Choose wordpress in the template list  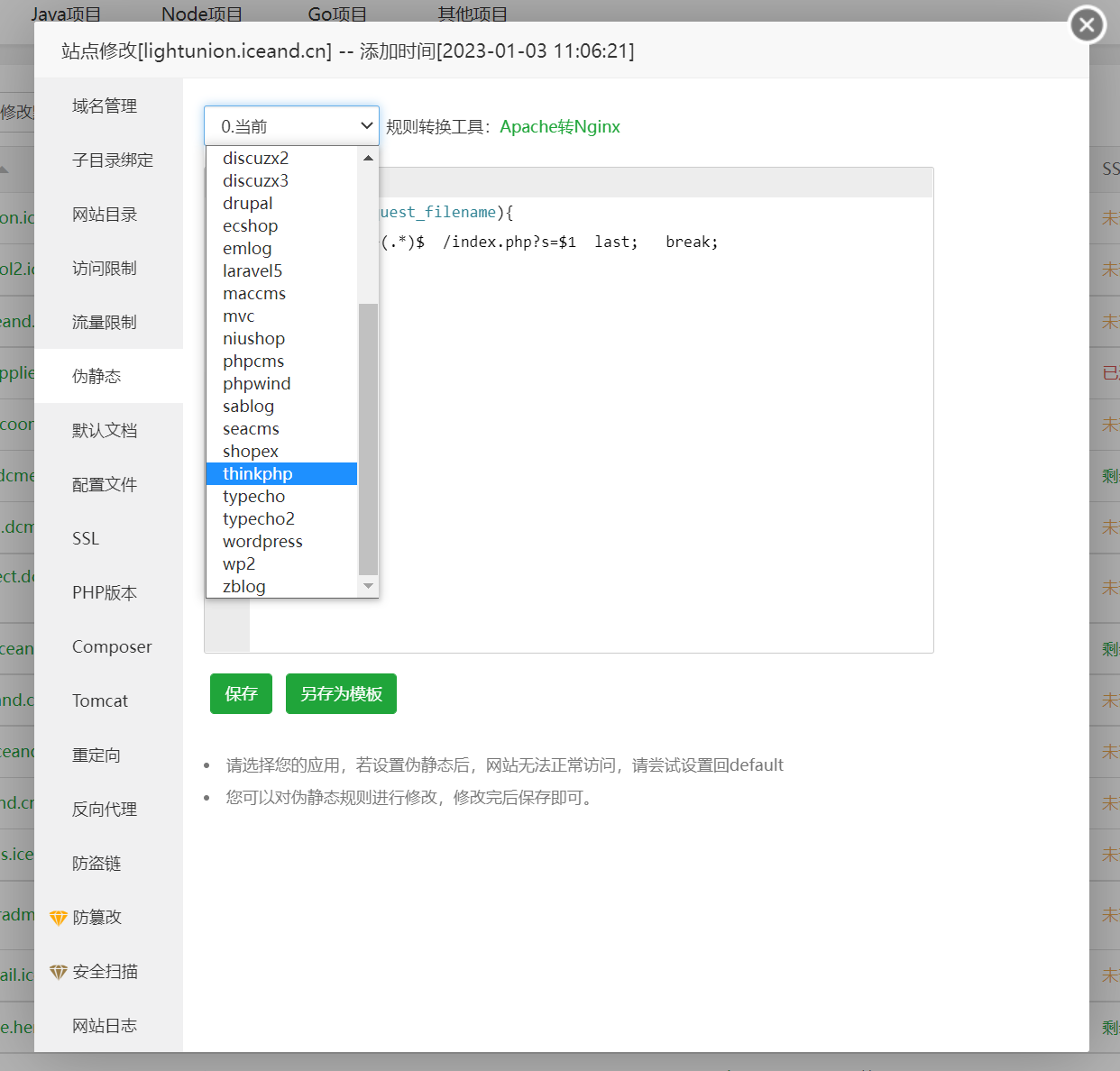(x=262, y=542)
